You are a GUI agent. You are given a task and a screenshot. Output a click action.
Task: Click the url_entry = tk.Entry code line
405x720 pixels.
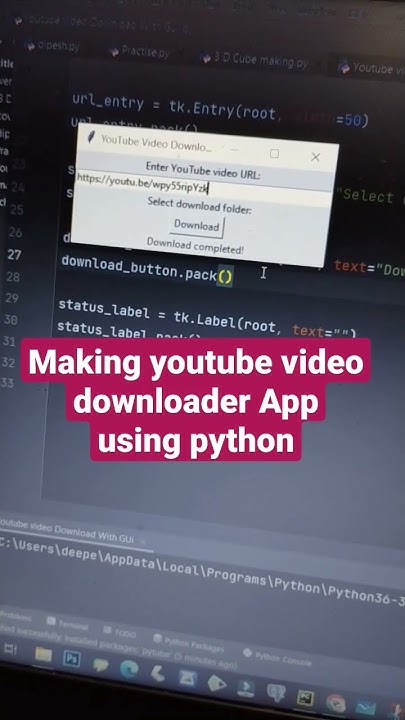[x=220, y=111]
